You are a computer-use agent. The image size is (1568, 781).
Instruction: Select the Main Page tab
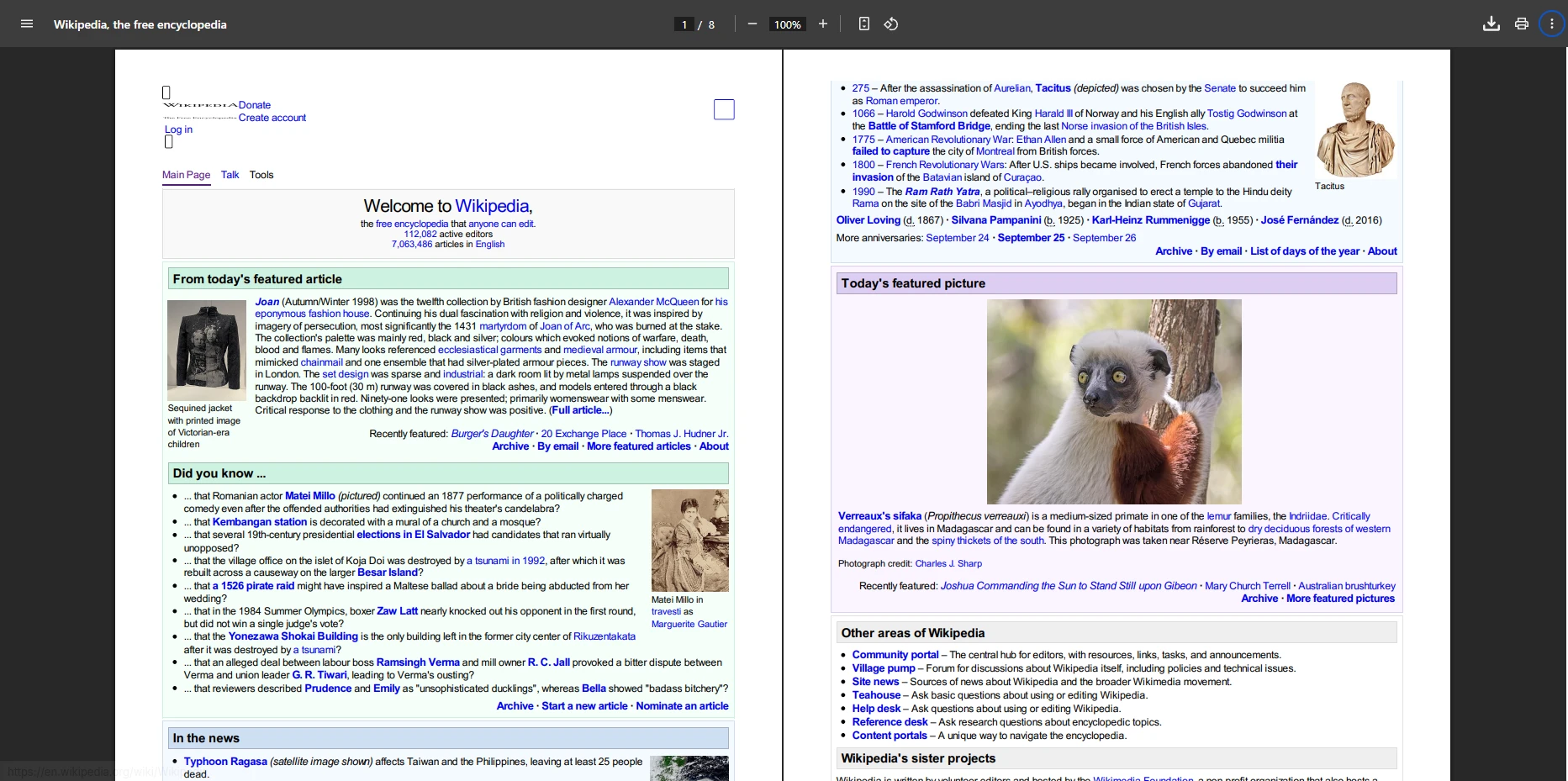(x=186, y=175)
